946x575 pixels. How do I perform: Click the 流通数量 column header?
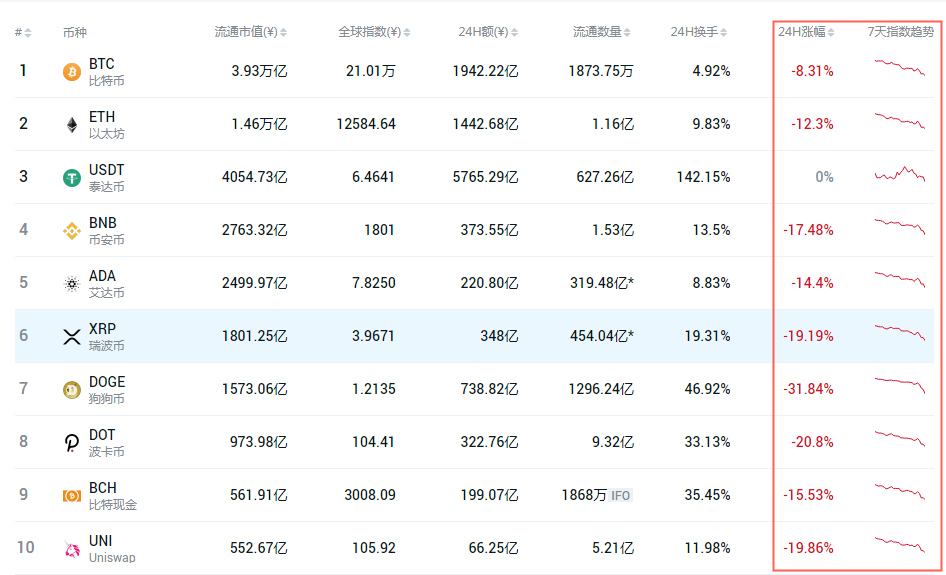[x=603, y=33]
